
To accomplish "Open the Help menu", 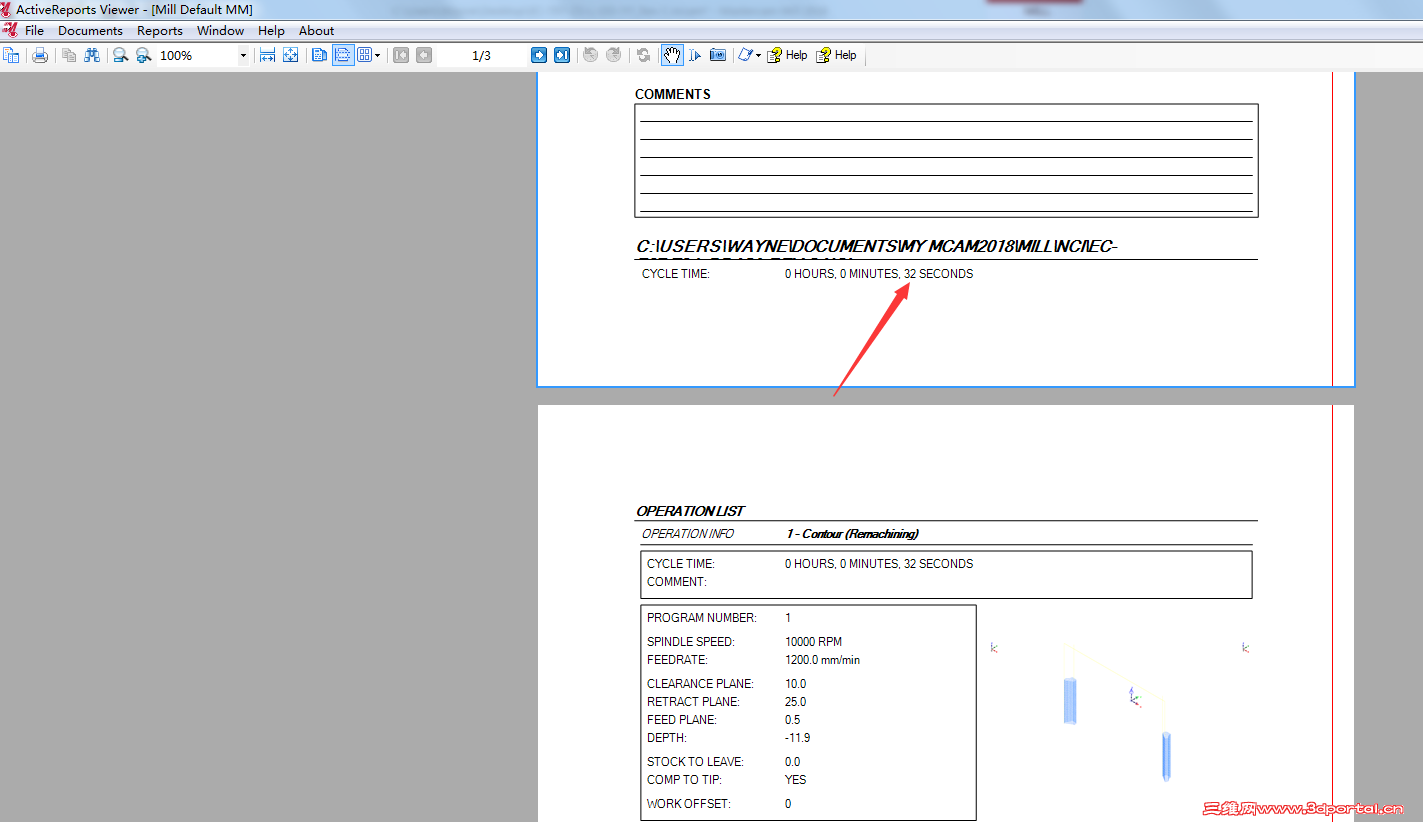I will pyautogui.click(x=271, y=31).
